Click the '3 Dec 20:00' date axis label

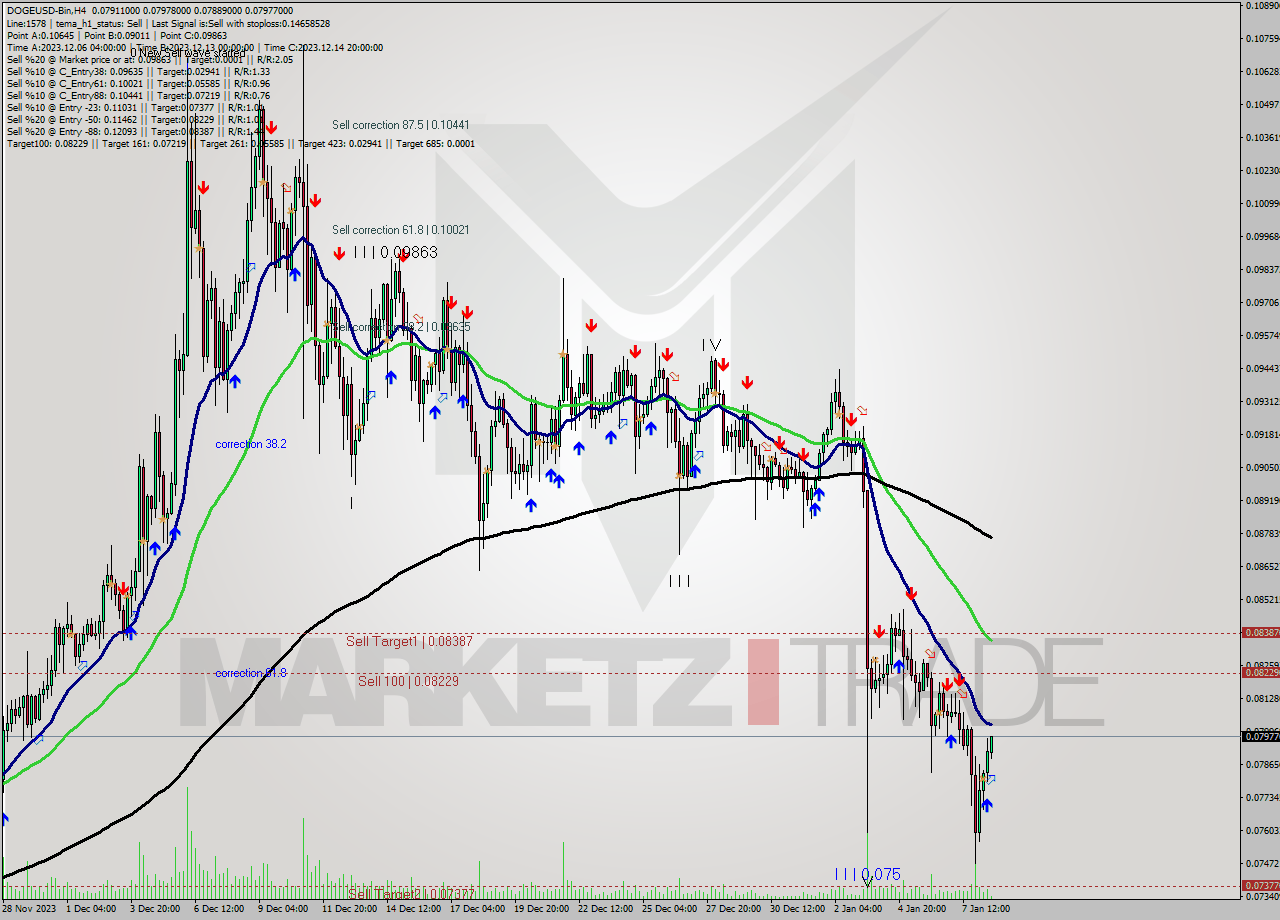[x=154, y=909]
